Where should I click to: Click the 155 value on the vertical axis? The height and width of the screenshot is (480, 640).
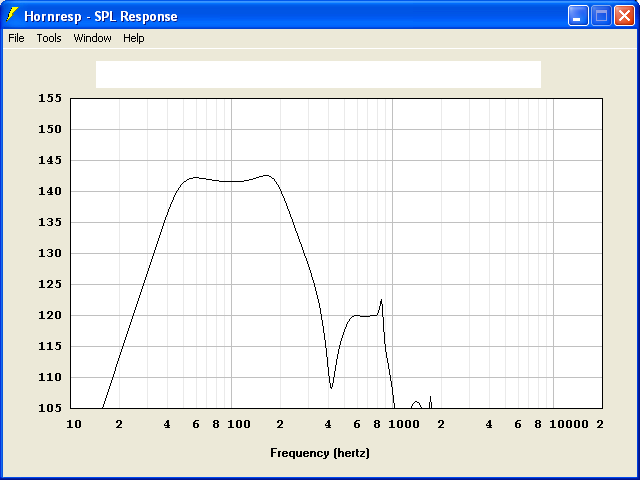[x=50, y=98]
